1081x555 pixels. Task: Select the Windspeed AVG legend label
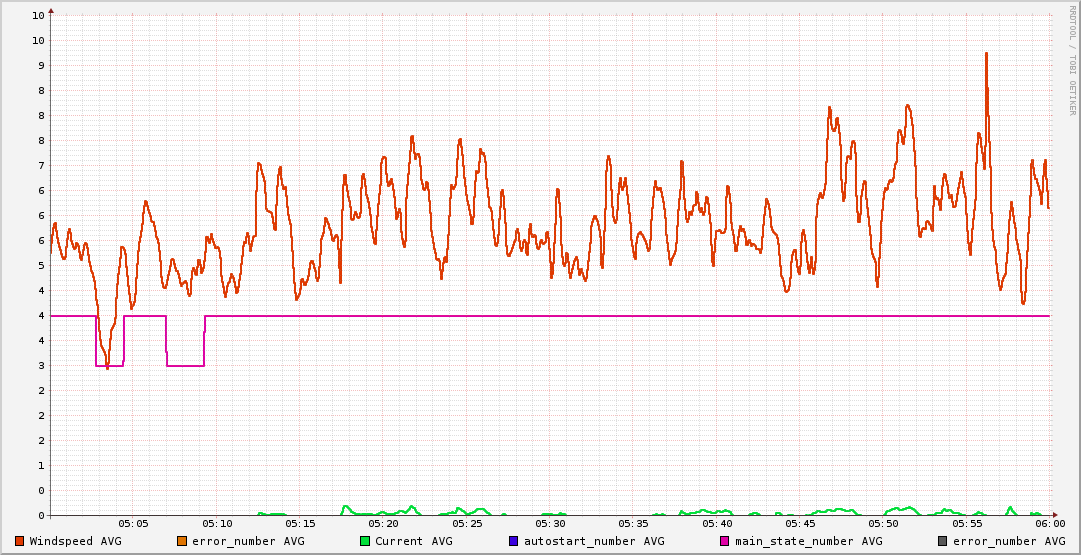click(x=76, y=541)
